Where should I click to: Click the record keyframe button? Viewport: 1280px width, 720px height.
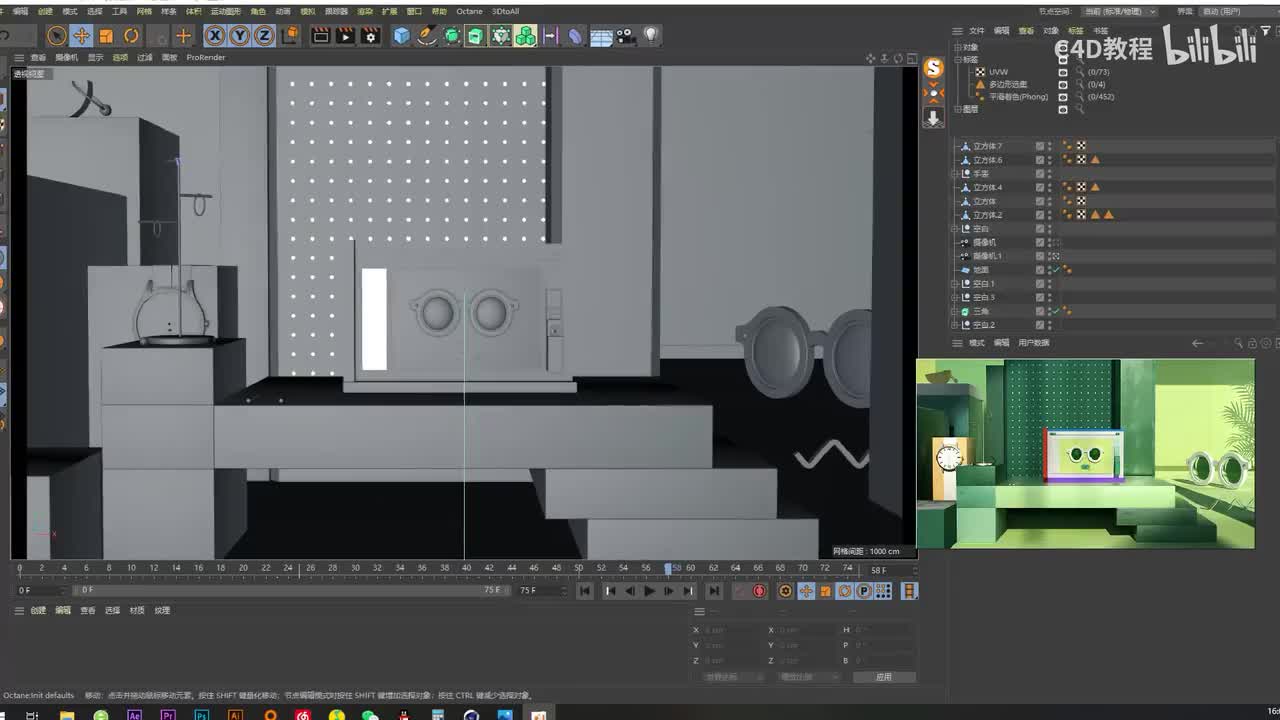pos(759,591)
